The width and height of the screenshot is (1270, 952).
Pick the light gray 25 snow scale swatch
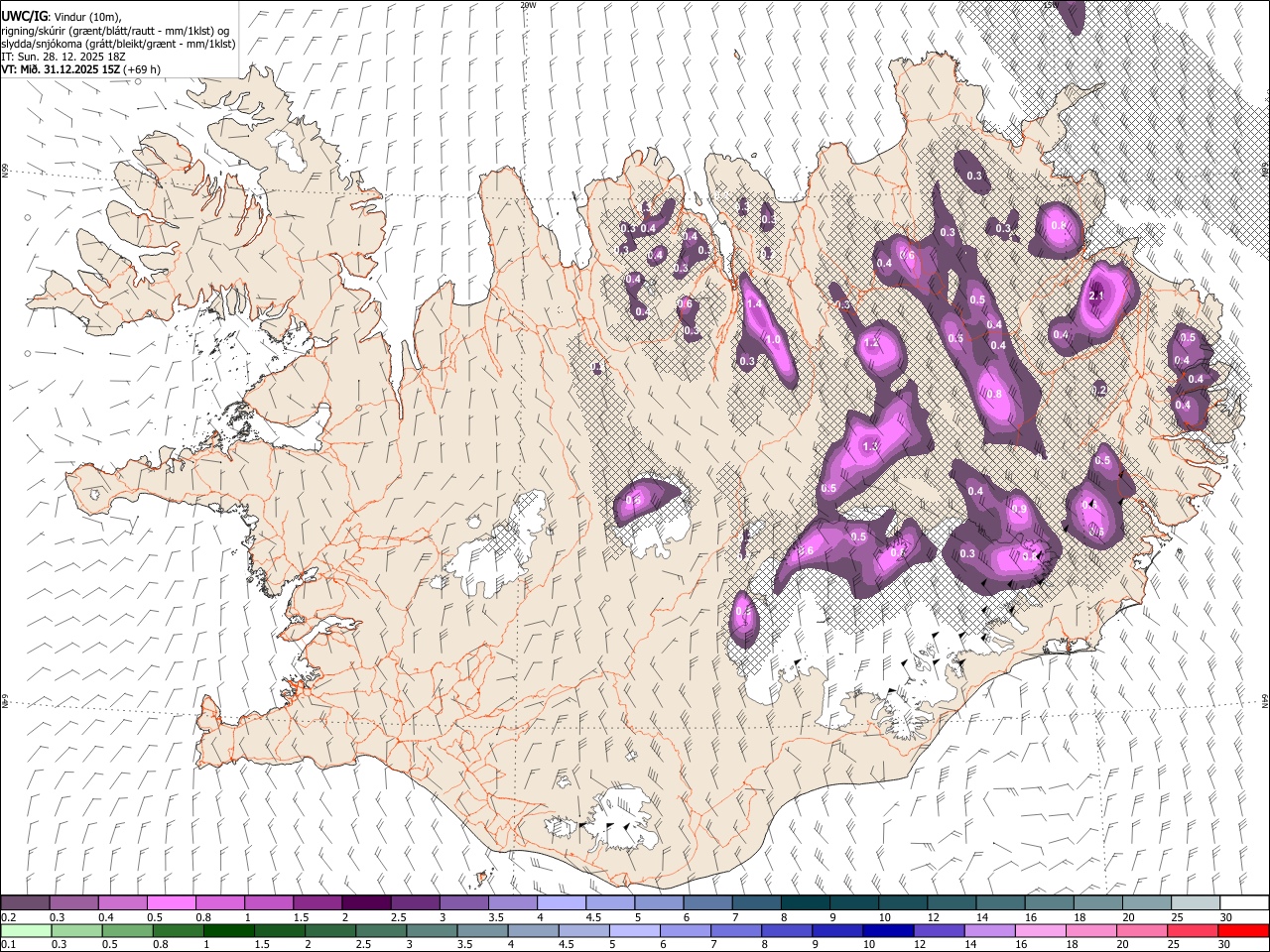click(x=1196, y=902)
